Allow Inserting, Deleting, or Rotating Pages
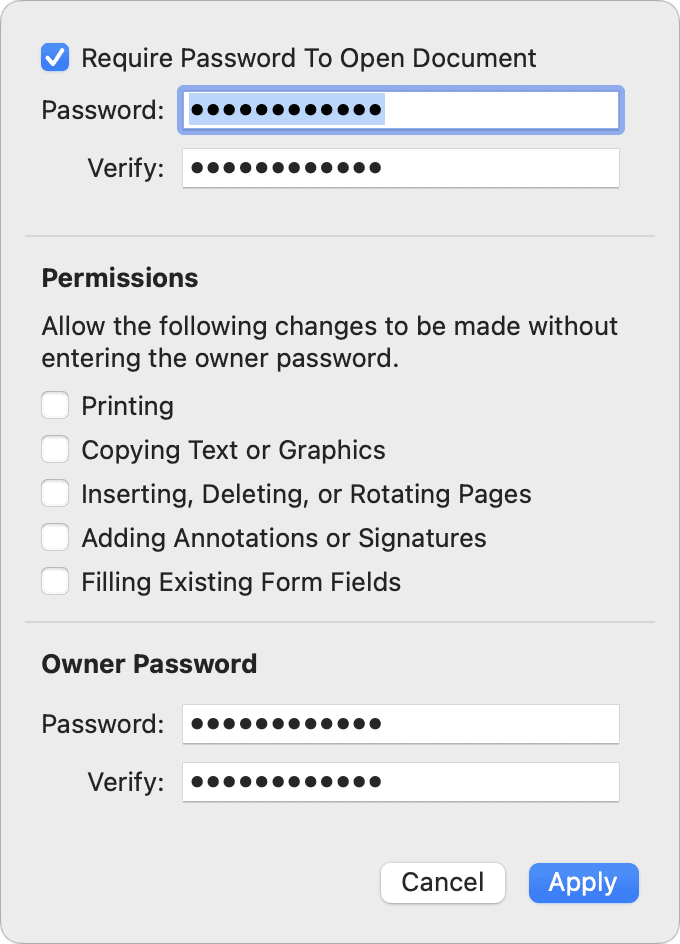The height and width of the screenshot is (944, 680). tap(55, 494)
